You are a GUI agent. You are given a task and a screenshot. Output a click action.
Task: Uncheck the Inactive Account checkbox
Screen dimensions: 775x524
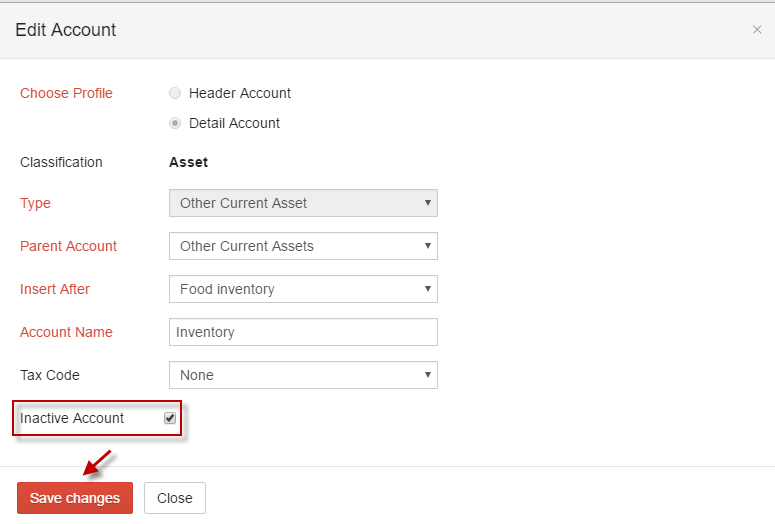click(170, 418)
